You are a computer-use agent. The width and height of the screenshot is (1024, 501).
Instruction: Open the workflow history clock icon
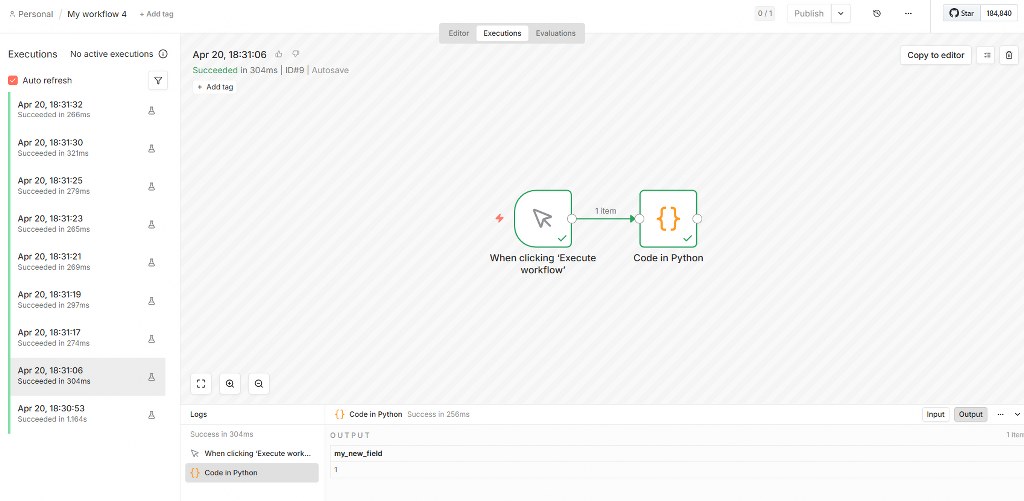(877, 14)
